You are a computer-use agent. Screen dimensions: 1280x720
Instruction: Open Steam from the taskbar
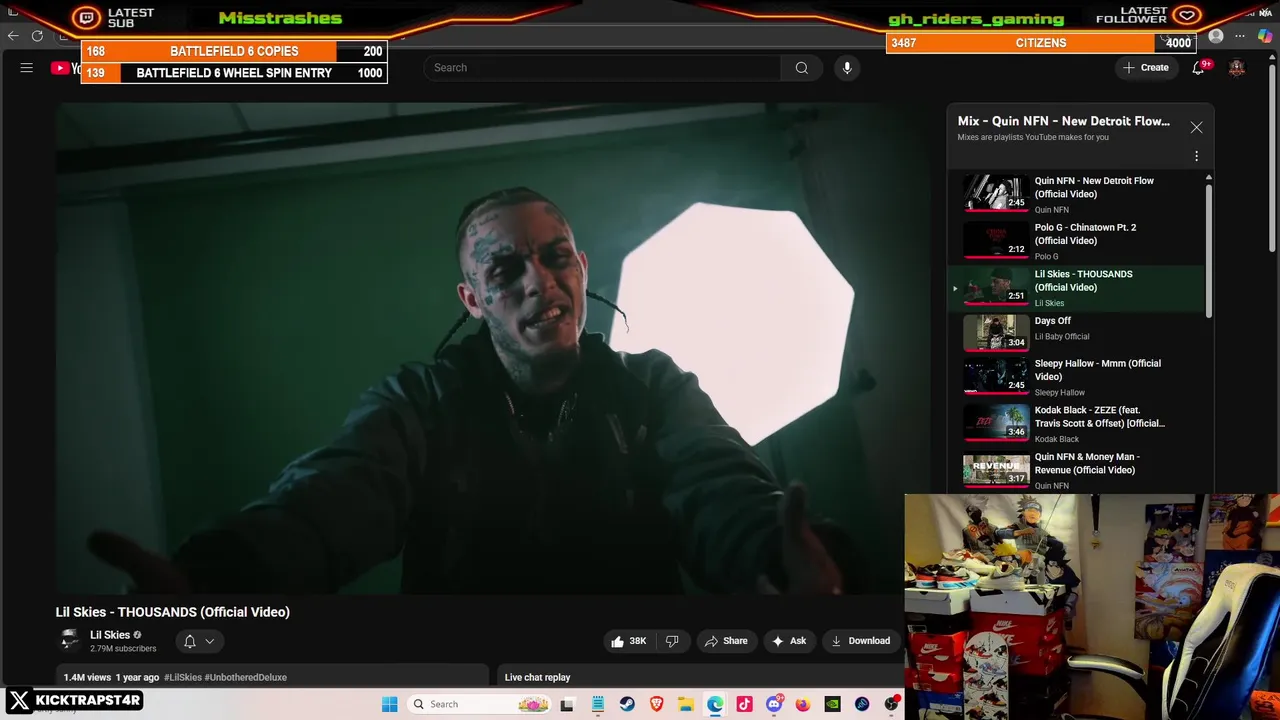(627, 704)
